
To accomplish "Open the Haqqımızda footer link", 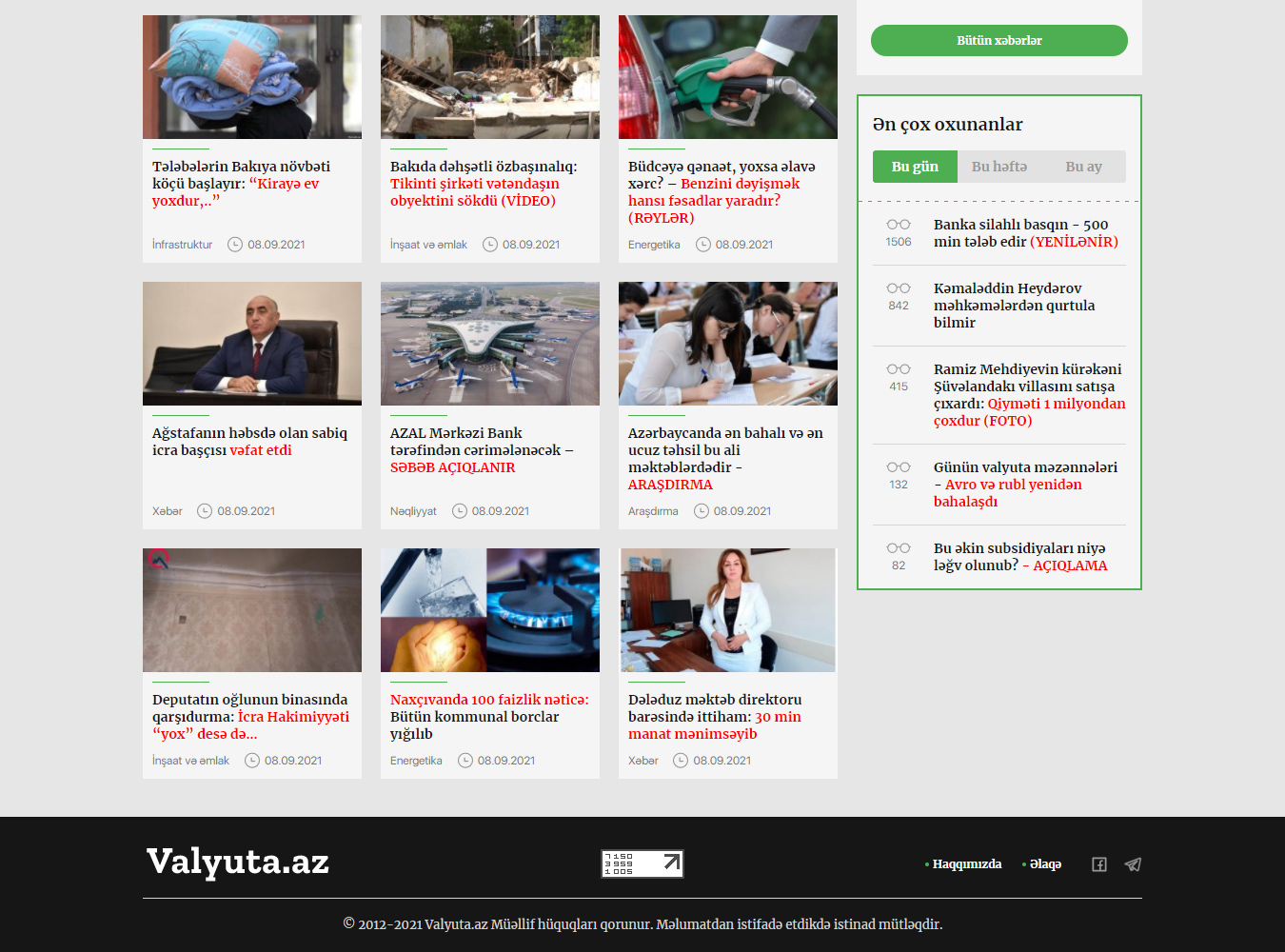I will [x=966, y=864].
